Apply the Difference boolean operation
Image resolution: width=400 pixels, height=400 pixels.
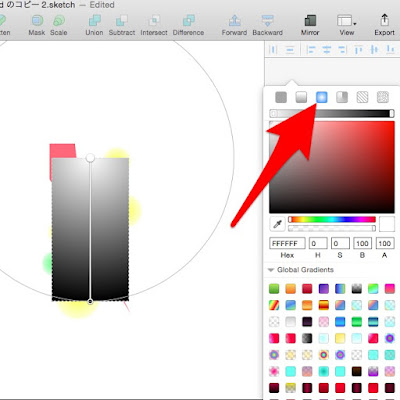(188, 25)
